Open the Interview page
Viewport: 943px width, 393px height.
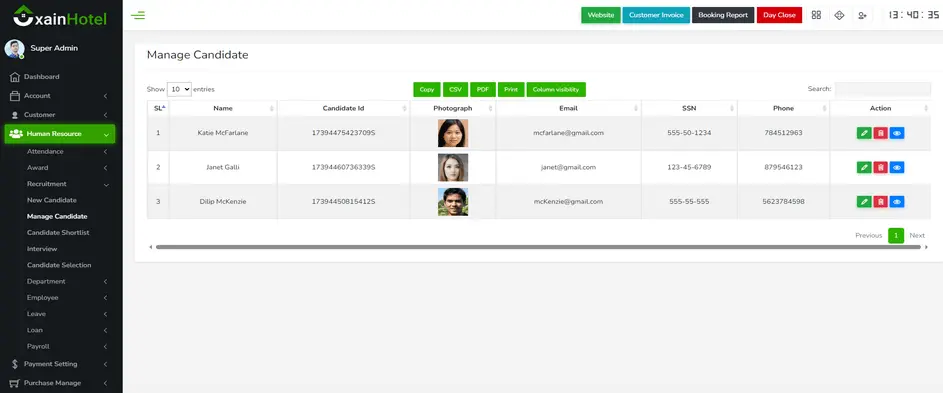42,249
